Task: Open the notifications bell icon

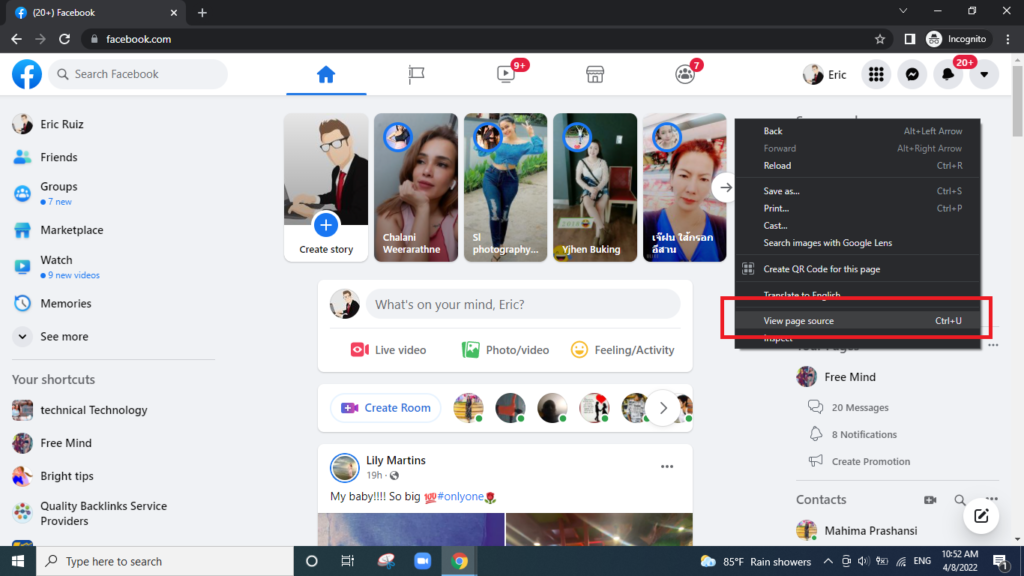Action: (x=947, y=75)
